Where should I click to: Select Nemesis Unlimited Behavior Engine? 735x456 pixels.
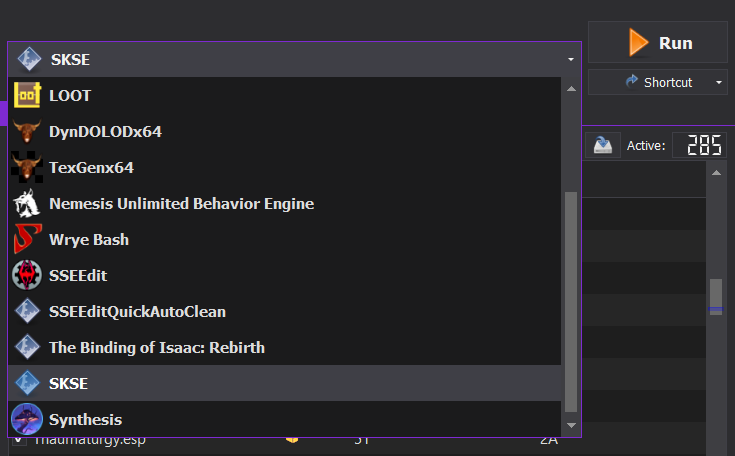coord(284,203)
